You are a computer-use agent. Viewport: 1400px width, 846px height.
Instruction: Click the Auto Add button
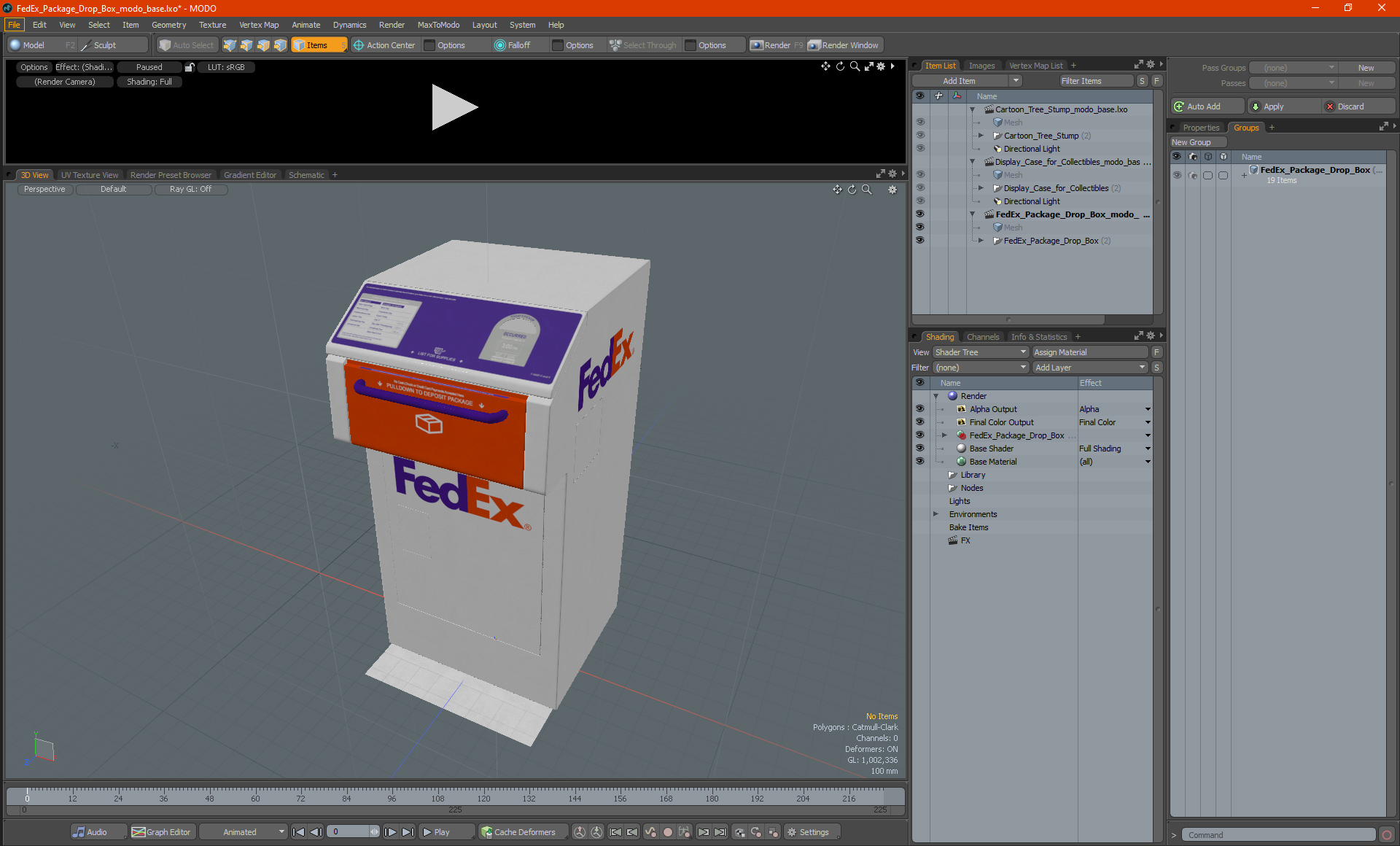tap(1207, 106)
